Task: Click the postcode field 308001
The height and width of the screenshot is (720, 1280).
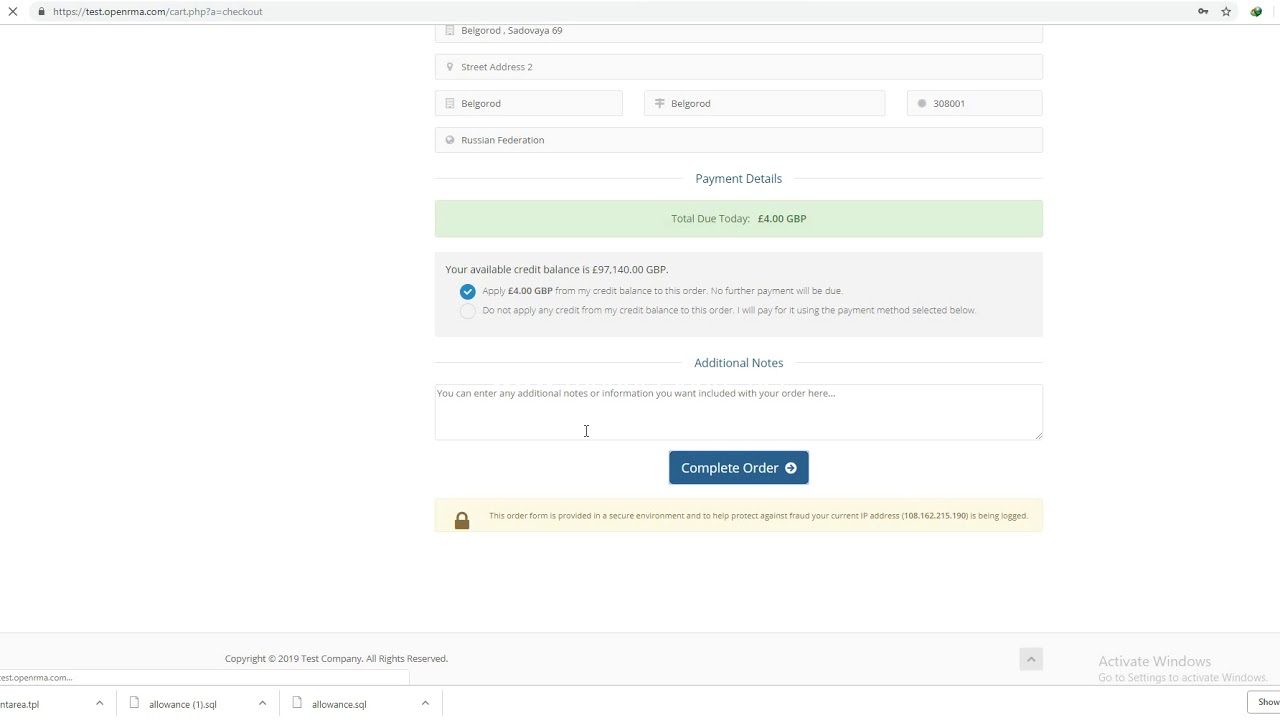Action: click(x=975, y=104)
